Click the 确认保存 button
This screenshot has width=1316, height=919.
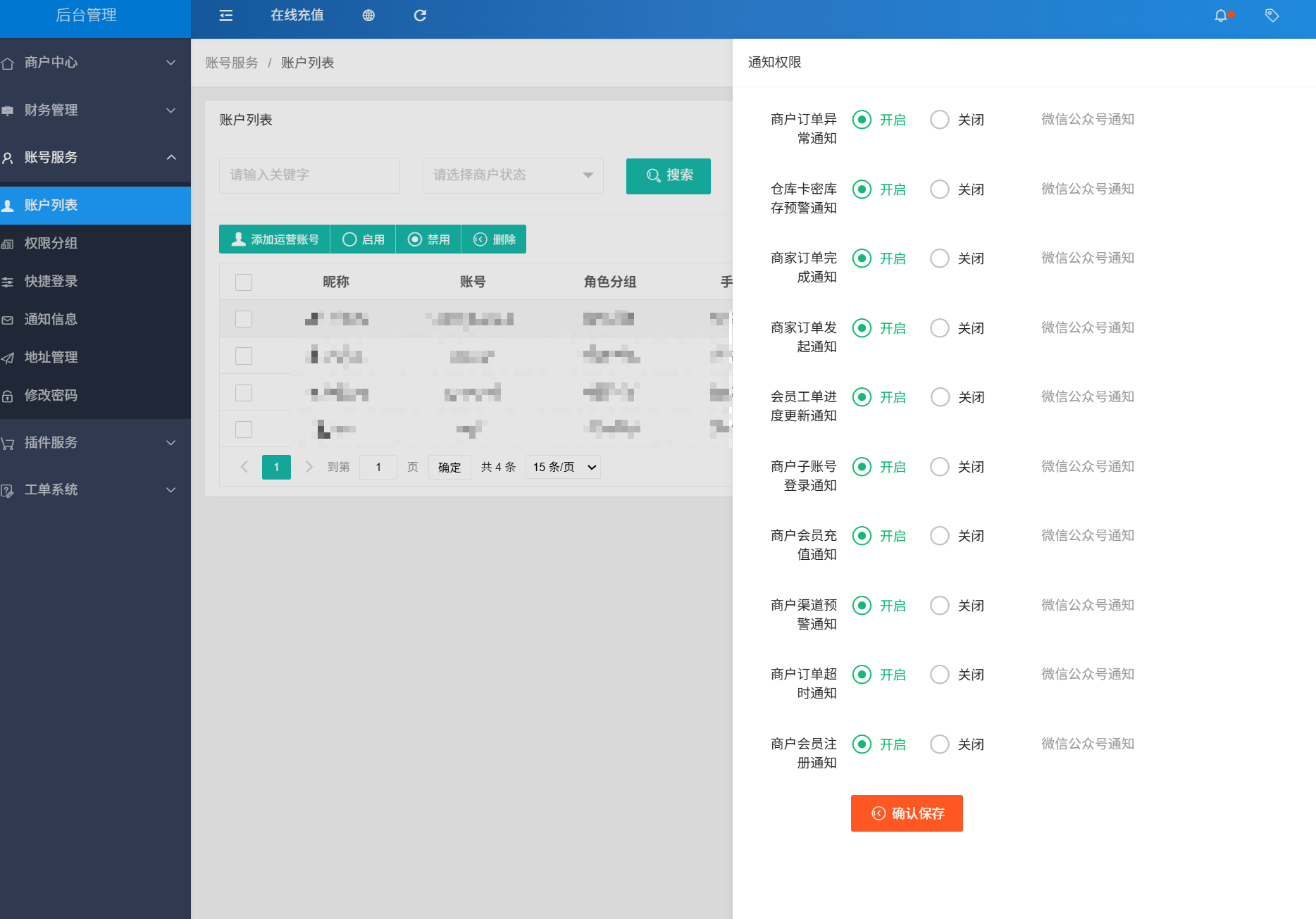(x=906, y=813)
